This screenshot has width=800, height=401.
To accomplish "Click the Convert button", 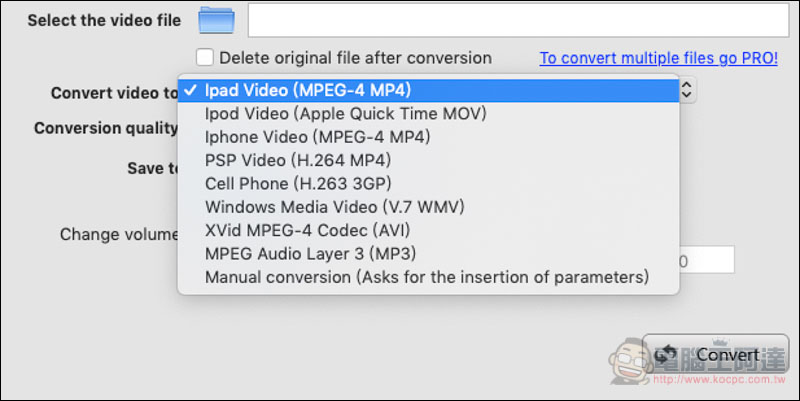I will click(716, 354).
